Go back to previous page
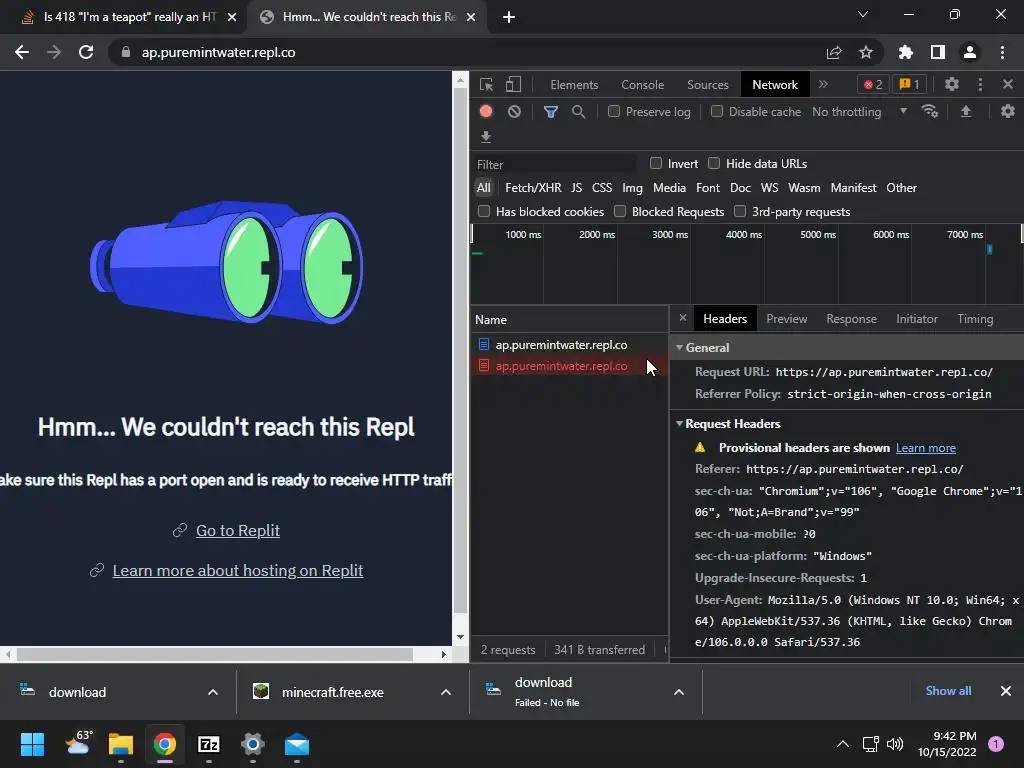The image size is (1024, 768). click(22, 52)
